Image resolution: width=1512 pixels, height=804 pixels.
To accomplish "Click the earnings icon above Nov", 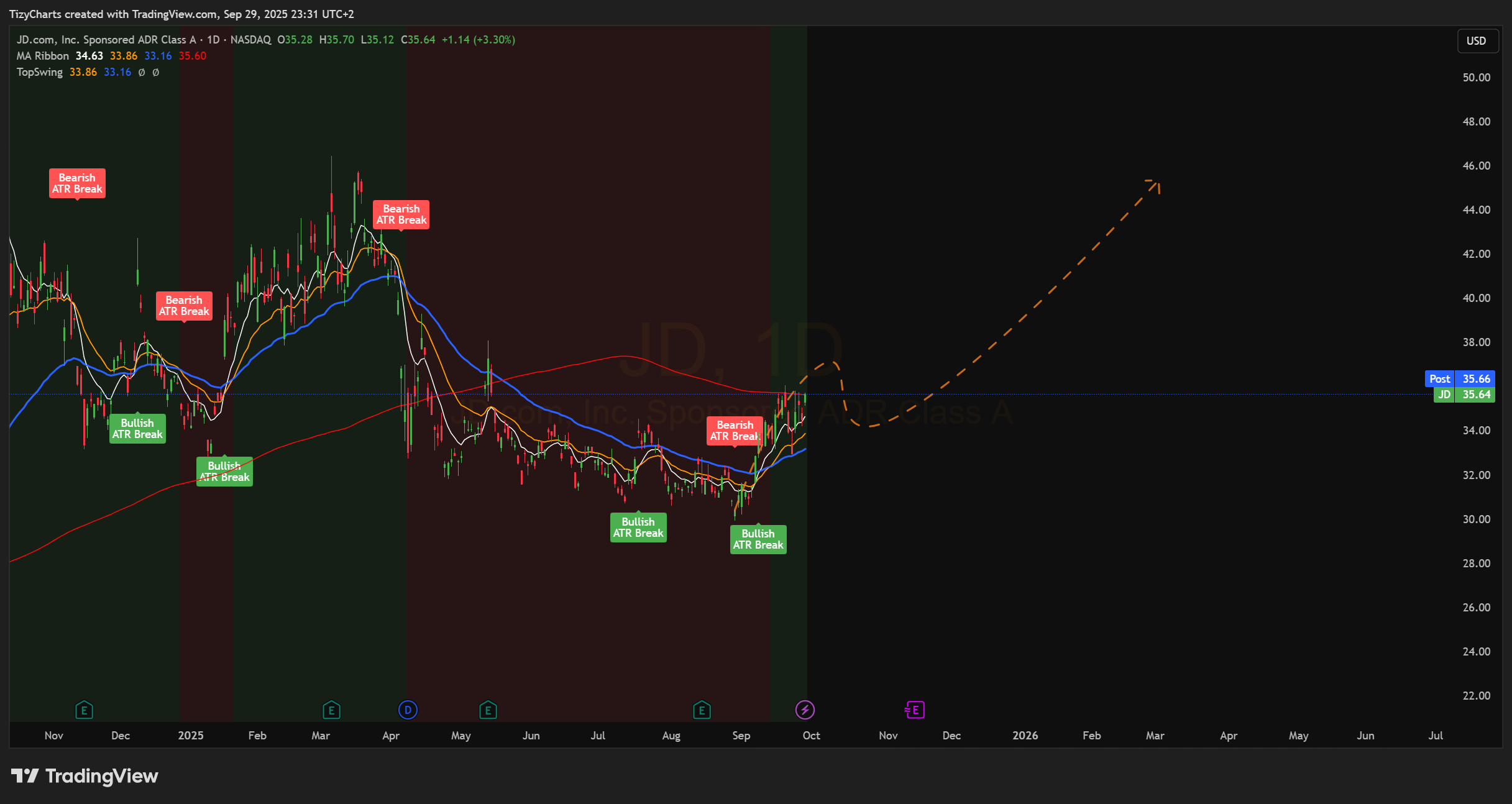I will pyautogui.click(x=84, y=710).
